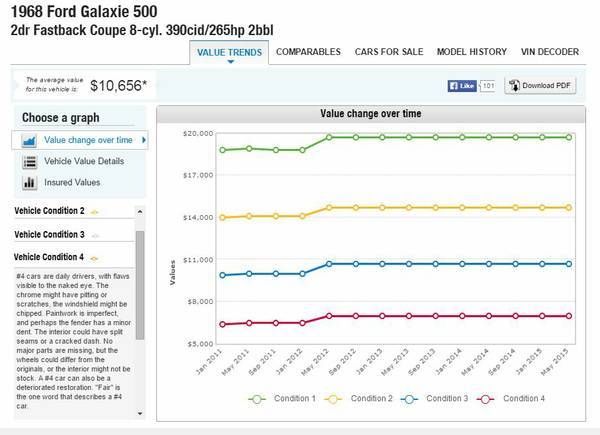Screen dimensions: 600x435
Task: Click the conditions panel scrollbar thumb
Action: 140,285
